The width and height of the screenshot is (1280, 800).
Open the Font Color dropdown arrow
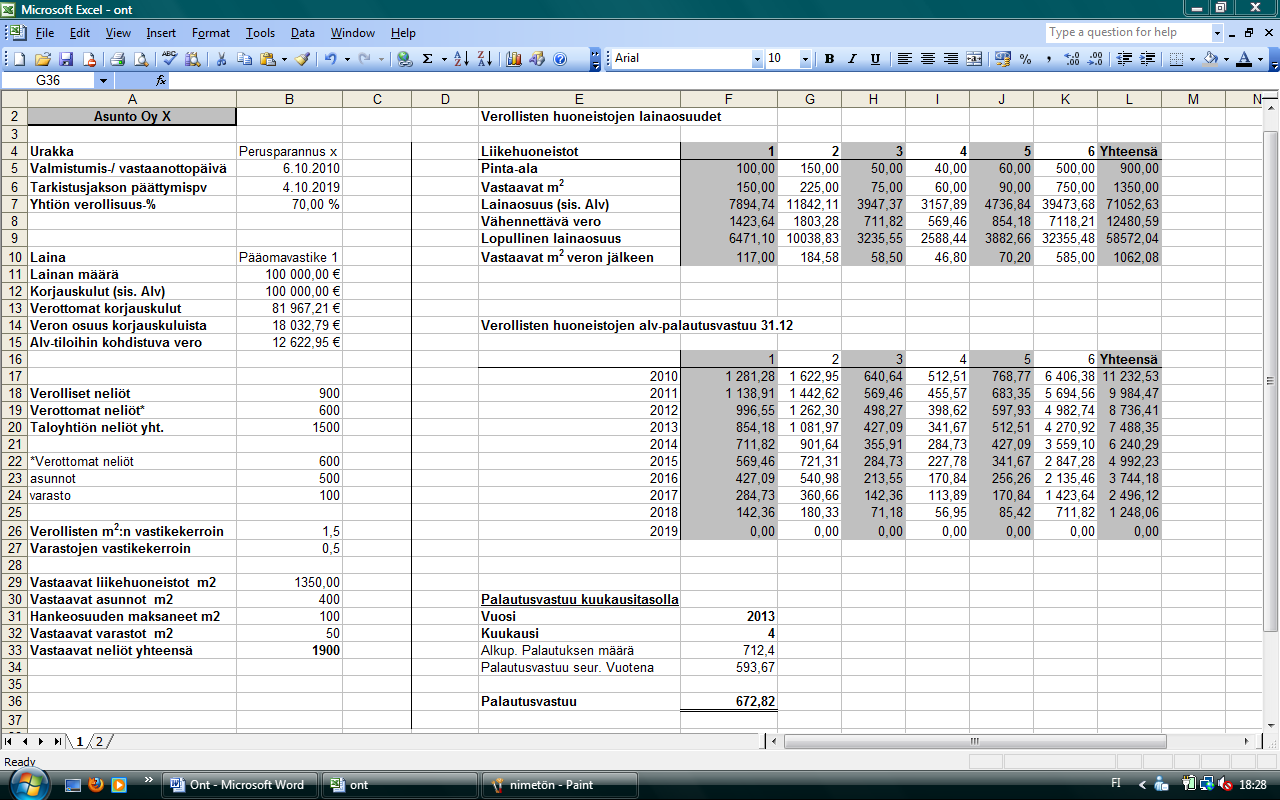point(1260,59)
